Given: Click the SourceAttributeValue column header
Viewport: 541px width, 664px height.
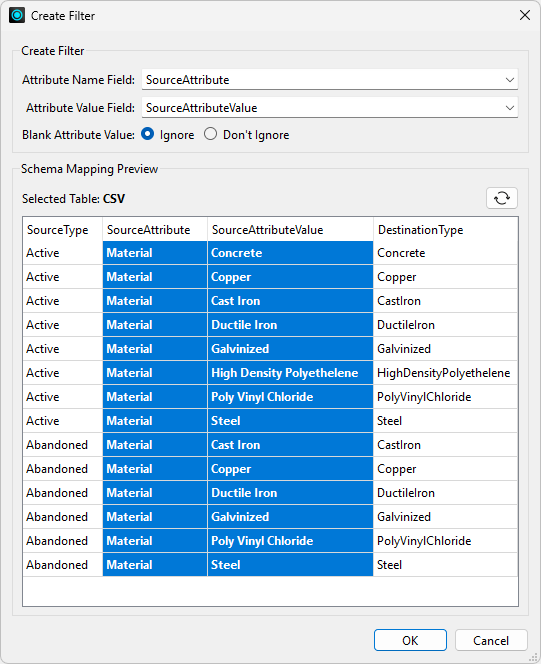Looking at the screenshot, I should click(x=290, y=230).
